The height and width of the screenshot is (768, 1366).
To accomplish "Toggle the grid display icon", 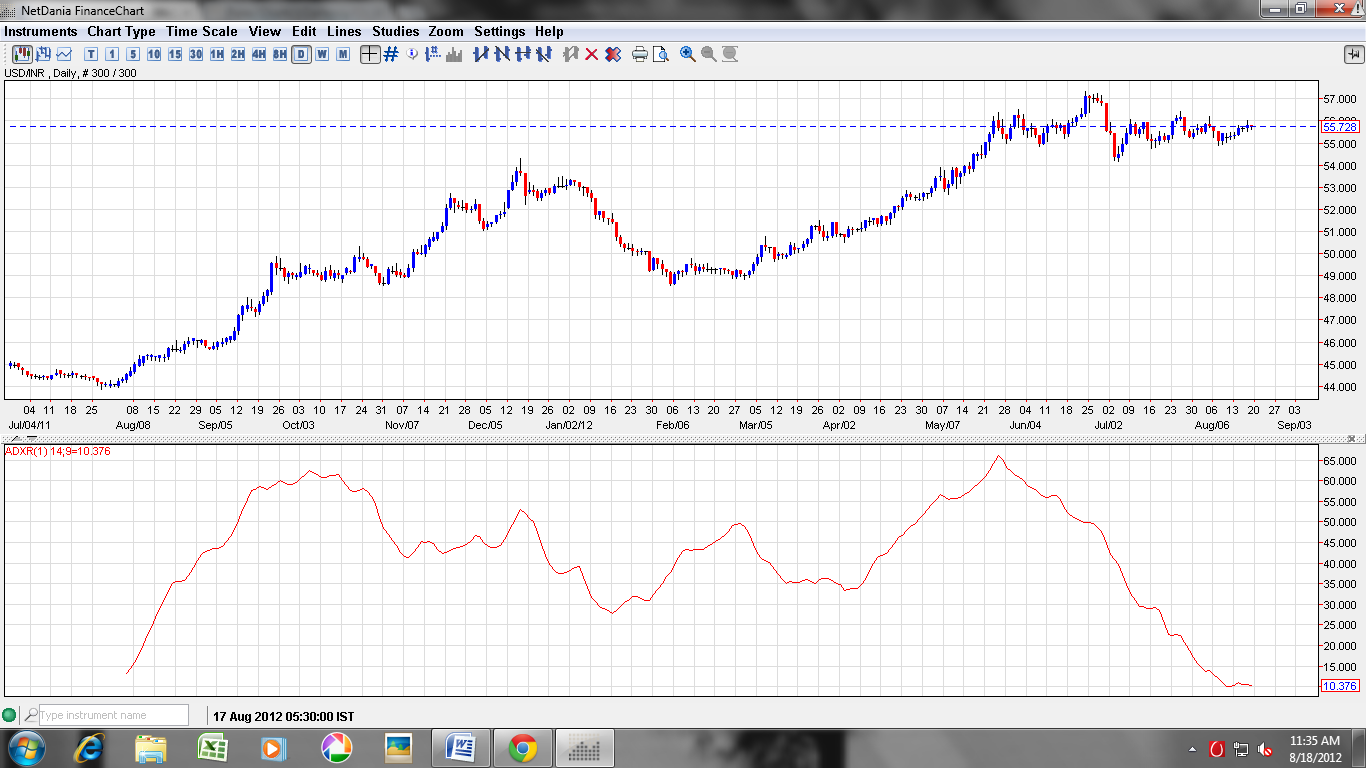I will pos(392,55).
